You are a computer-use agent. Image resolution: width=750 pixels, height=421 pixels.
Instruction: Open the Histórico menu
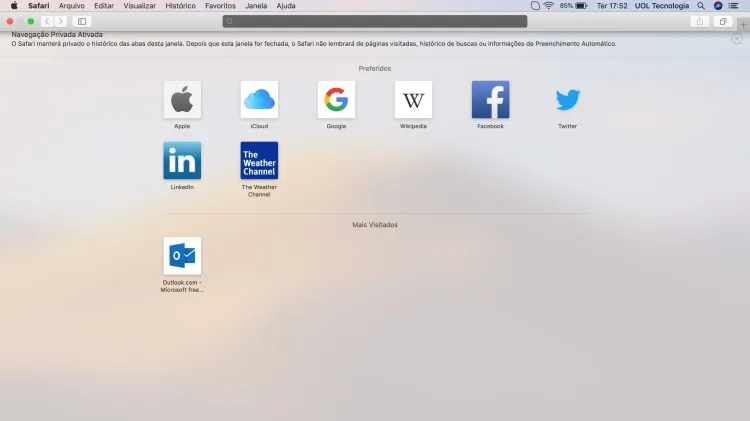pyautogui.click(x=180, y=6)
